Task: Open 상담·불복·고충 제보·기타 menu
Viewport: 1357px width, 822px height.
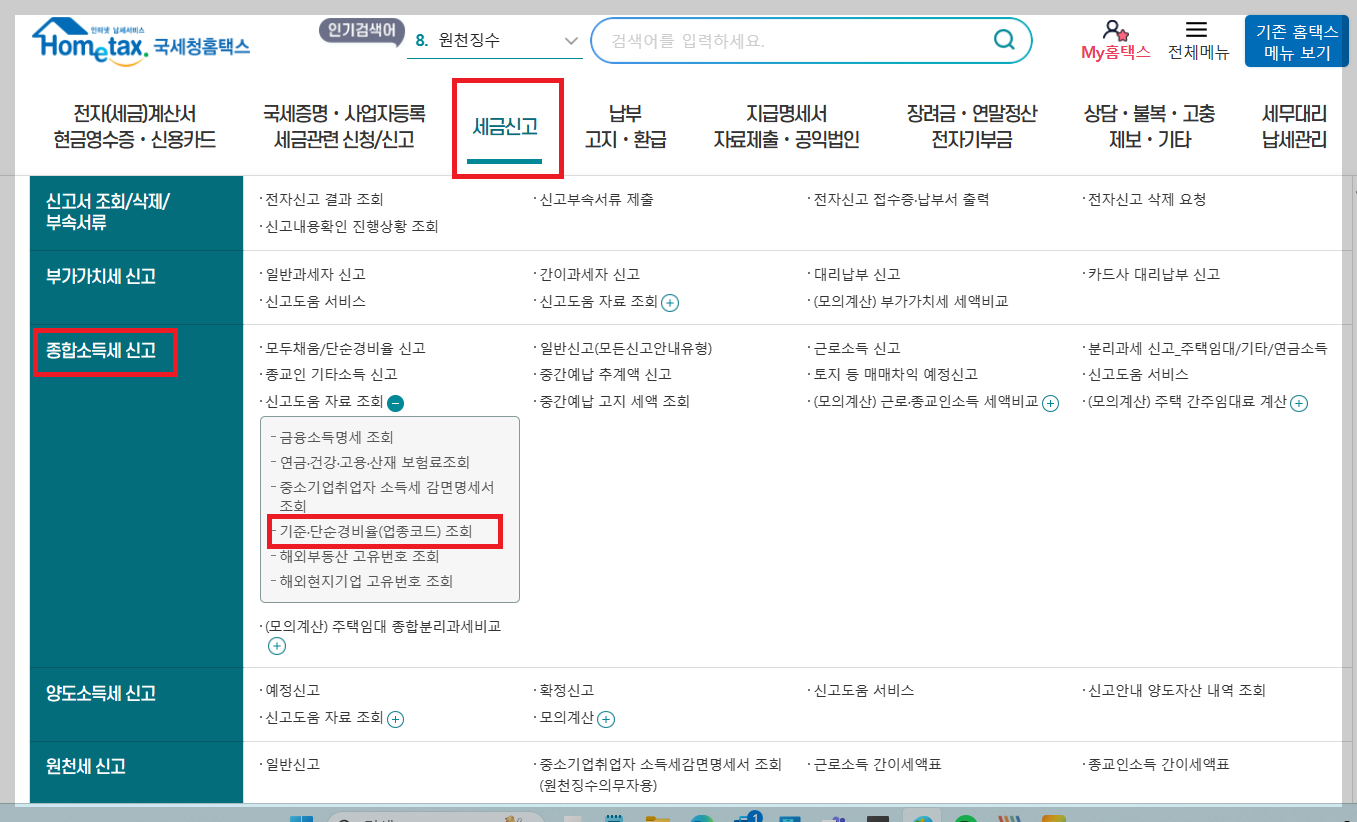Action: tap(1150, 127)
